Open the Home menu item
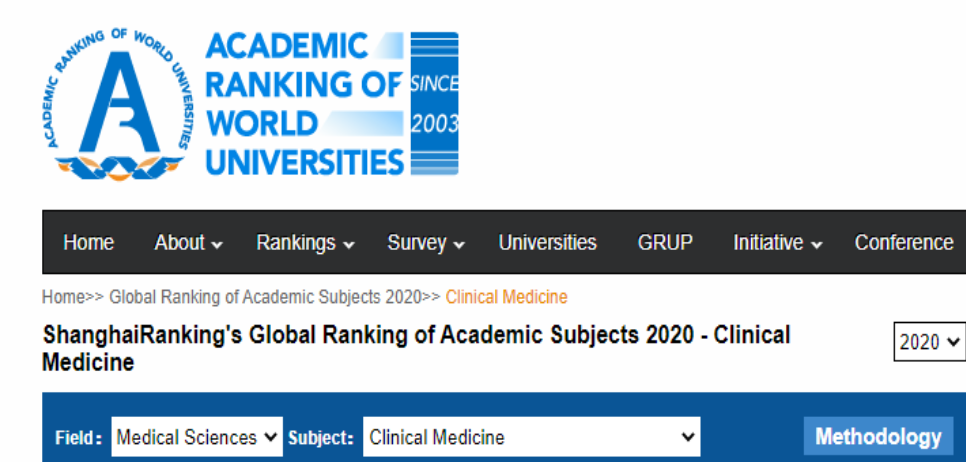 pos(89,242)
